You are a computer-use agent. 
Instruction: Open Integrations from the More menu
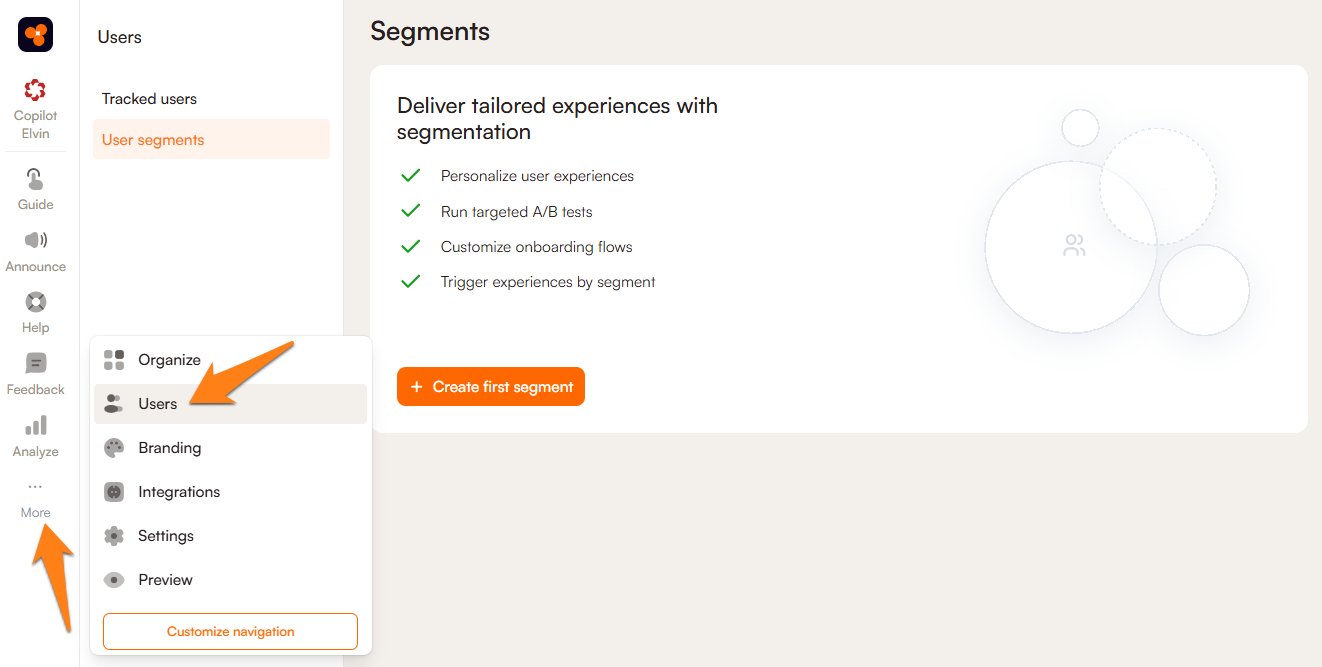(179, 492)
